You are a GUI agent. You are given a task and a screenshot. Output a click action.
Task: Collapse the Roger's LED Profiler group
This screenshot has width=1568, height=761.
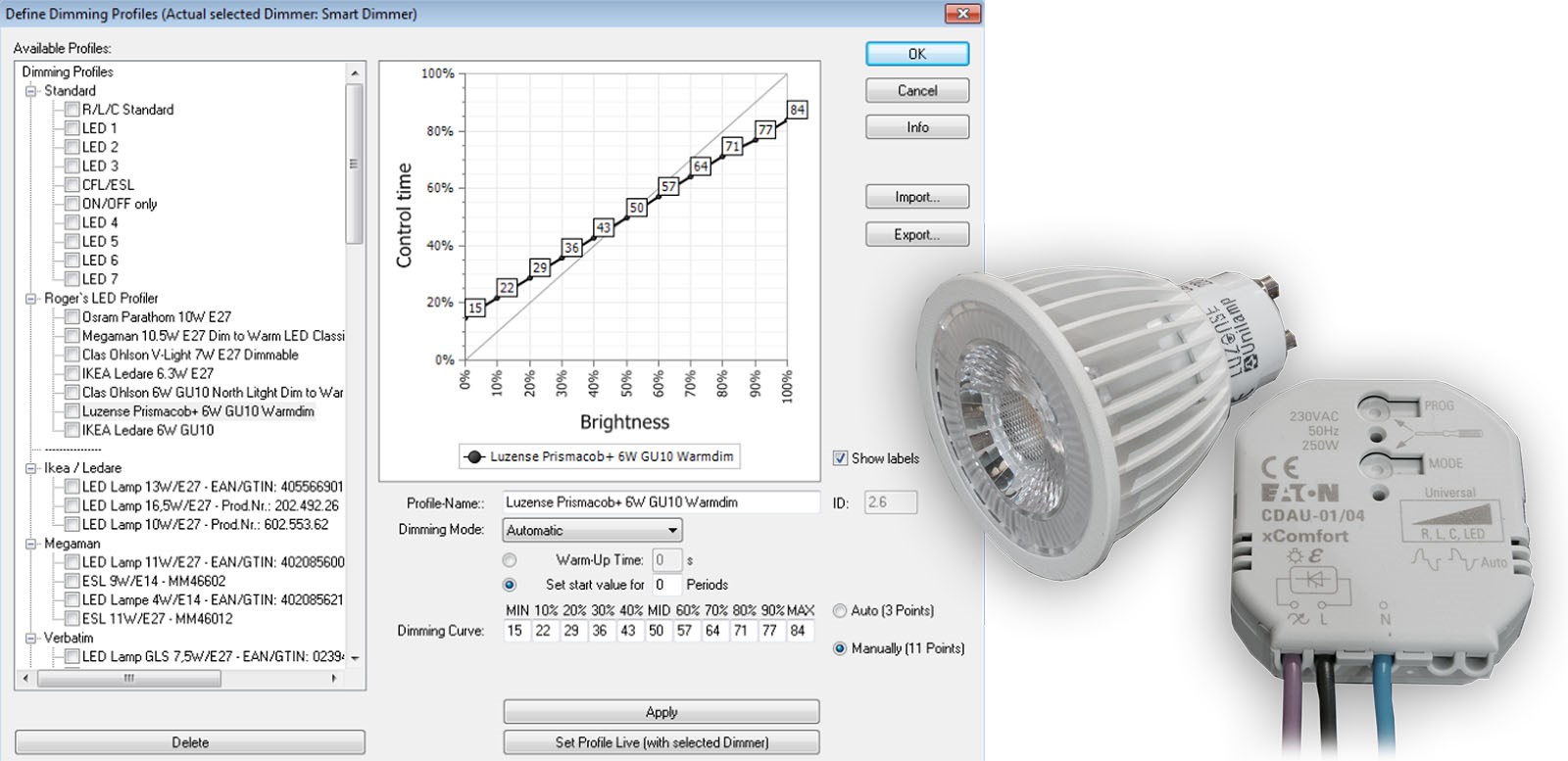pos(31,299)
